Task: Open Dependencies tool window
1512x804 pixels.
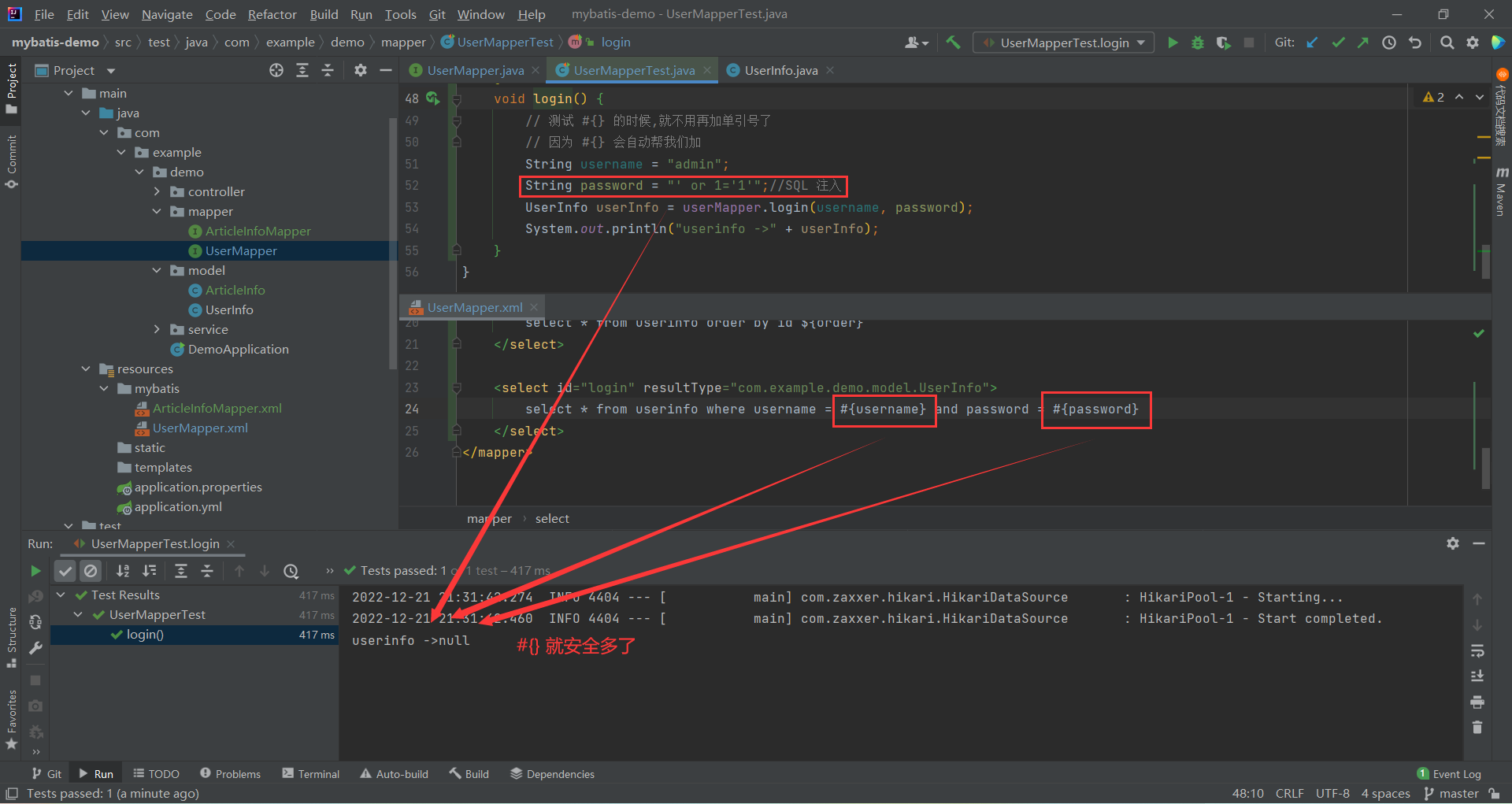Action: point(552,774)
